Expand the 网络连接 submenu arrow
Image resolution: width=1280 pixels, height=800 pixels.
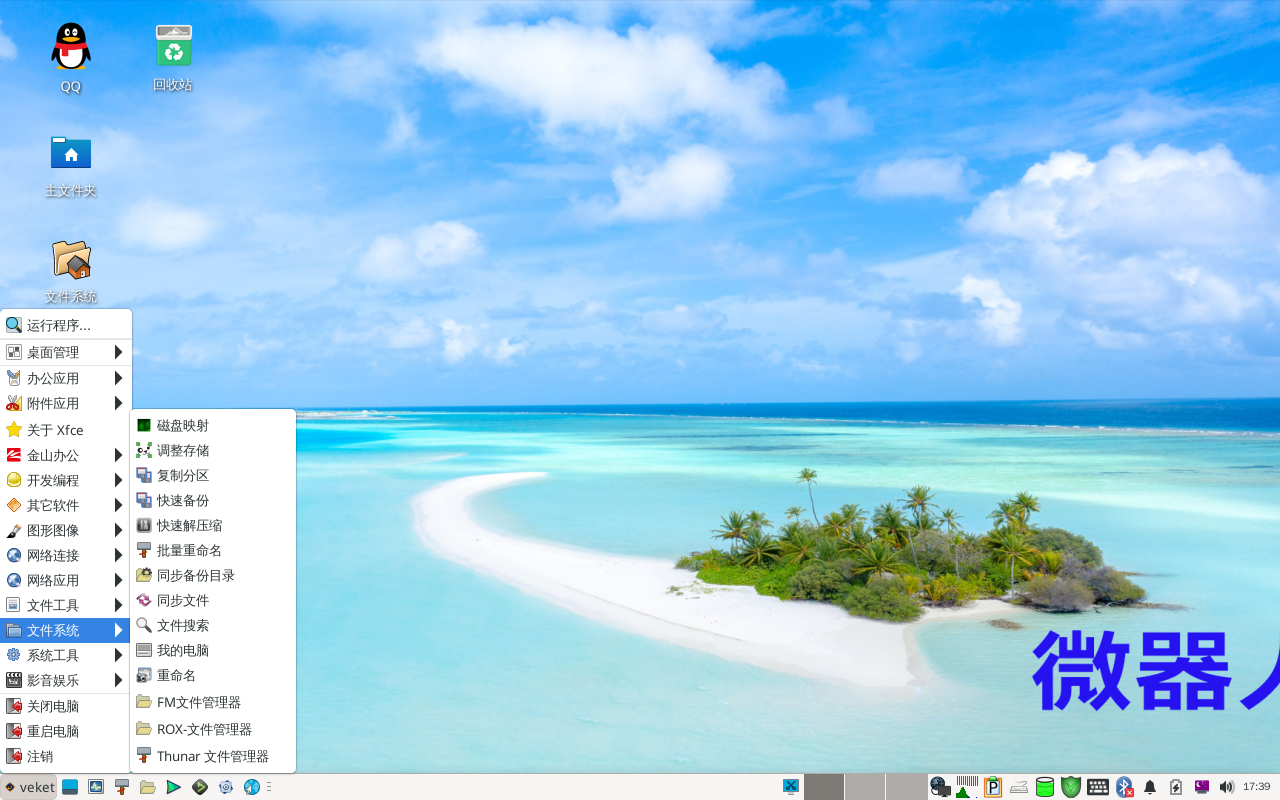pos(118,555)
